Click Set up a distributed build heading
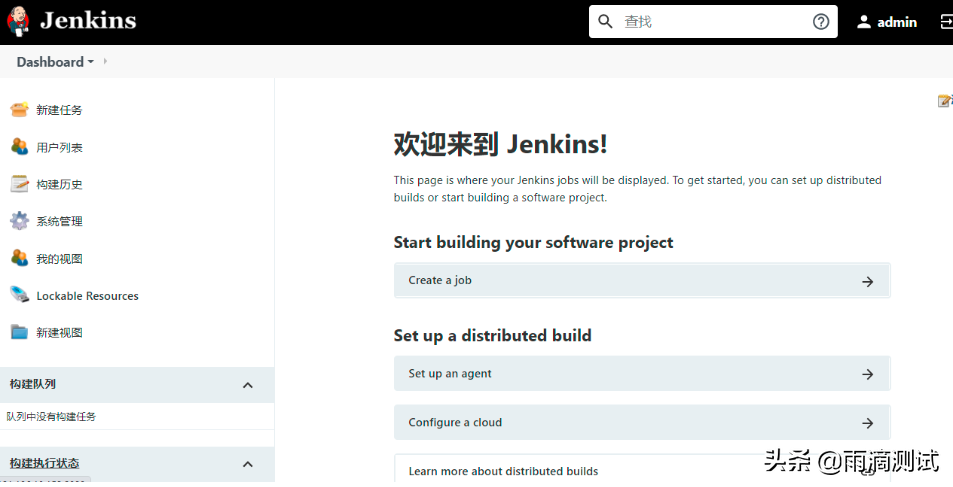 [492, 336]
